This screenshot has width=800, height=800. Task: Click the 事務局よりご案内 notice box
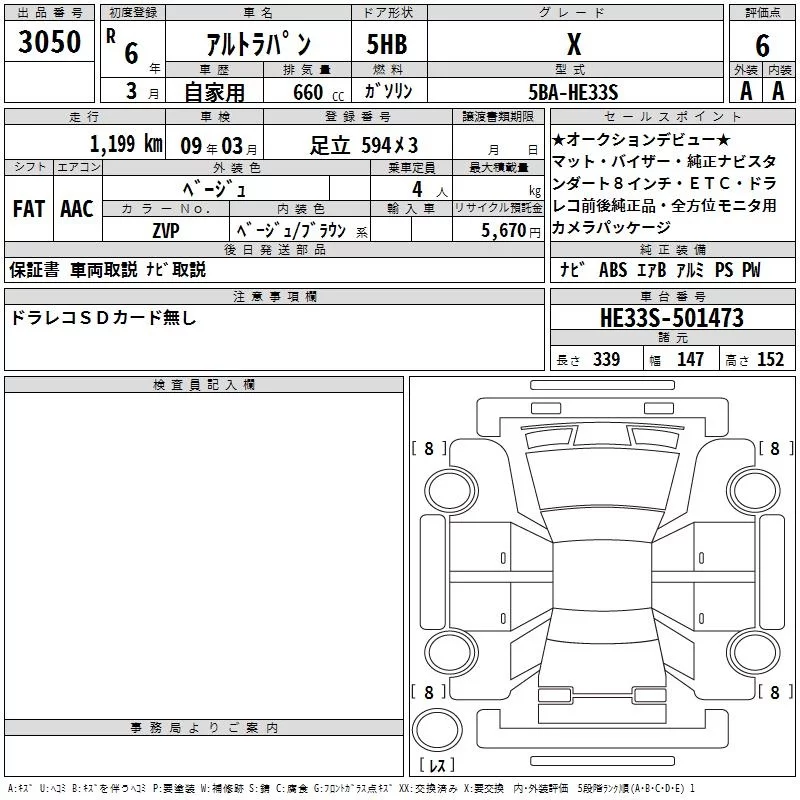pos(204,755)
